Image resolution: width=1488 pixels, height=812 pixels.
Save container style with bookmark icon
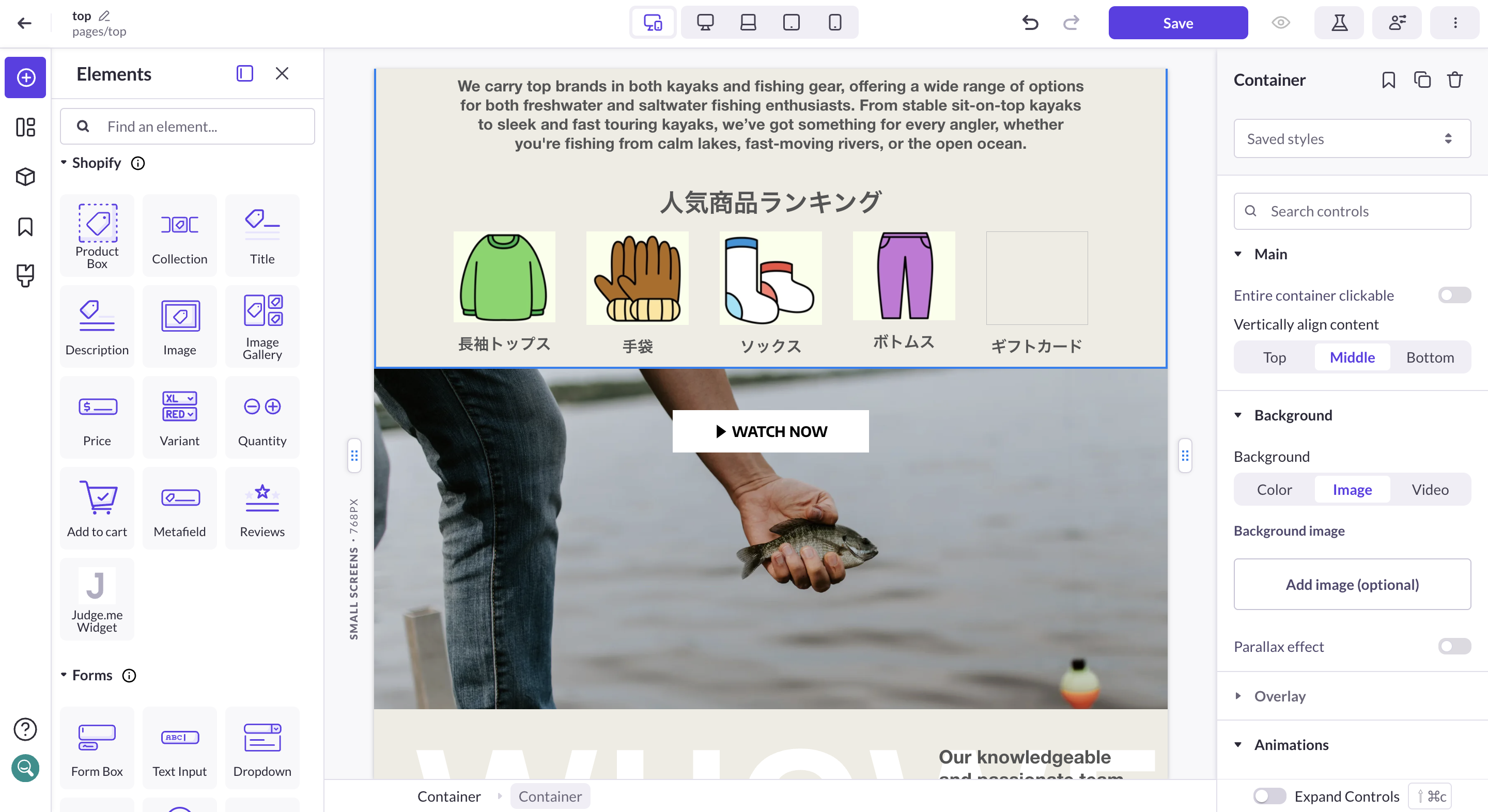click(x=1389, y=80)
